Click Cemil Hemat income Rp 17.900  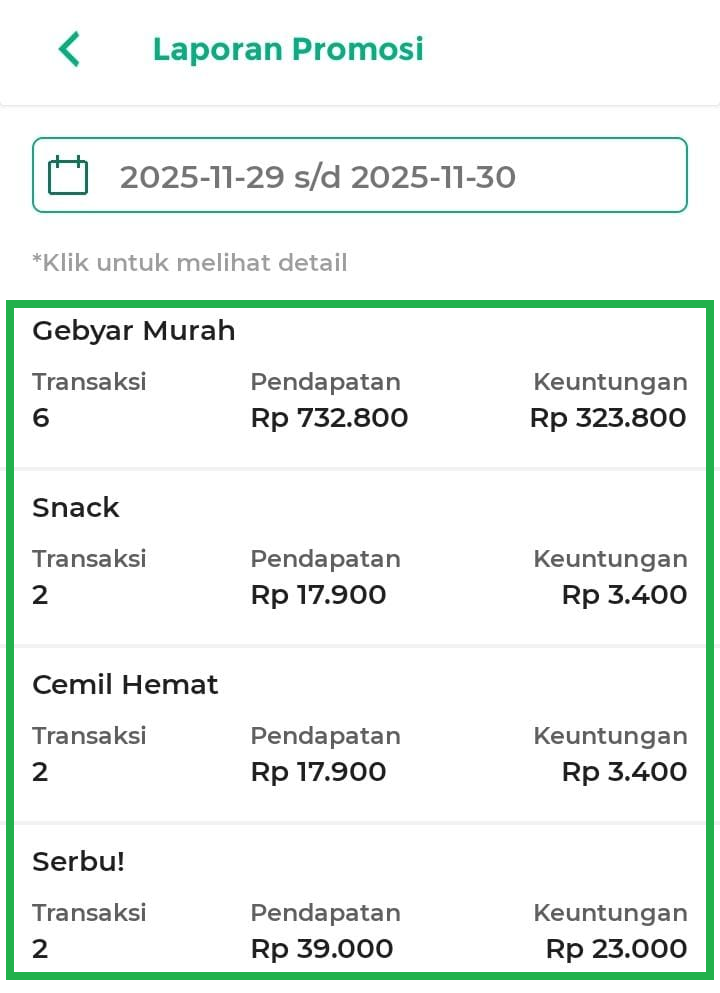[x=318, y=772]
